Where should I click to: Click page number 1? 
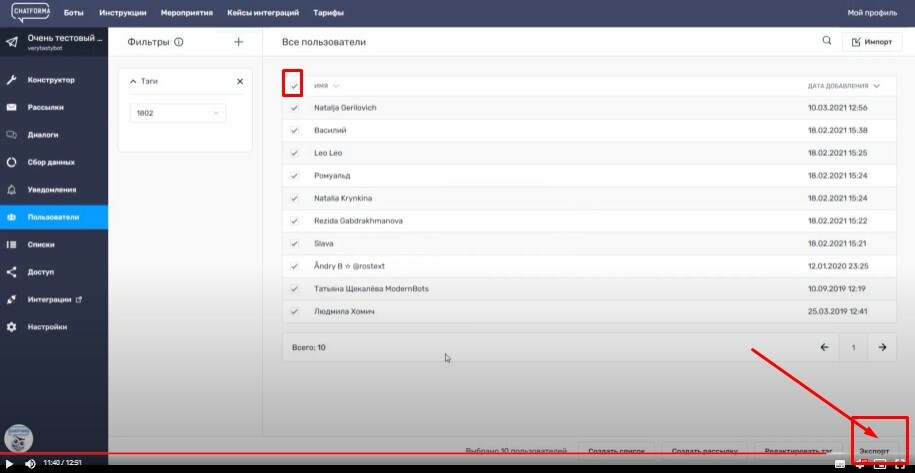point(853,347)
